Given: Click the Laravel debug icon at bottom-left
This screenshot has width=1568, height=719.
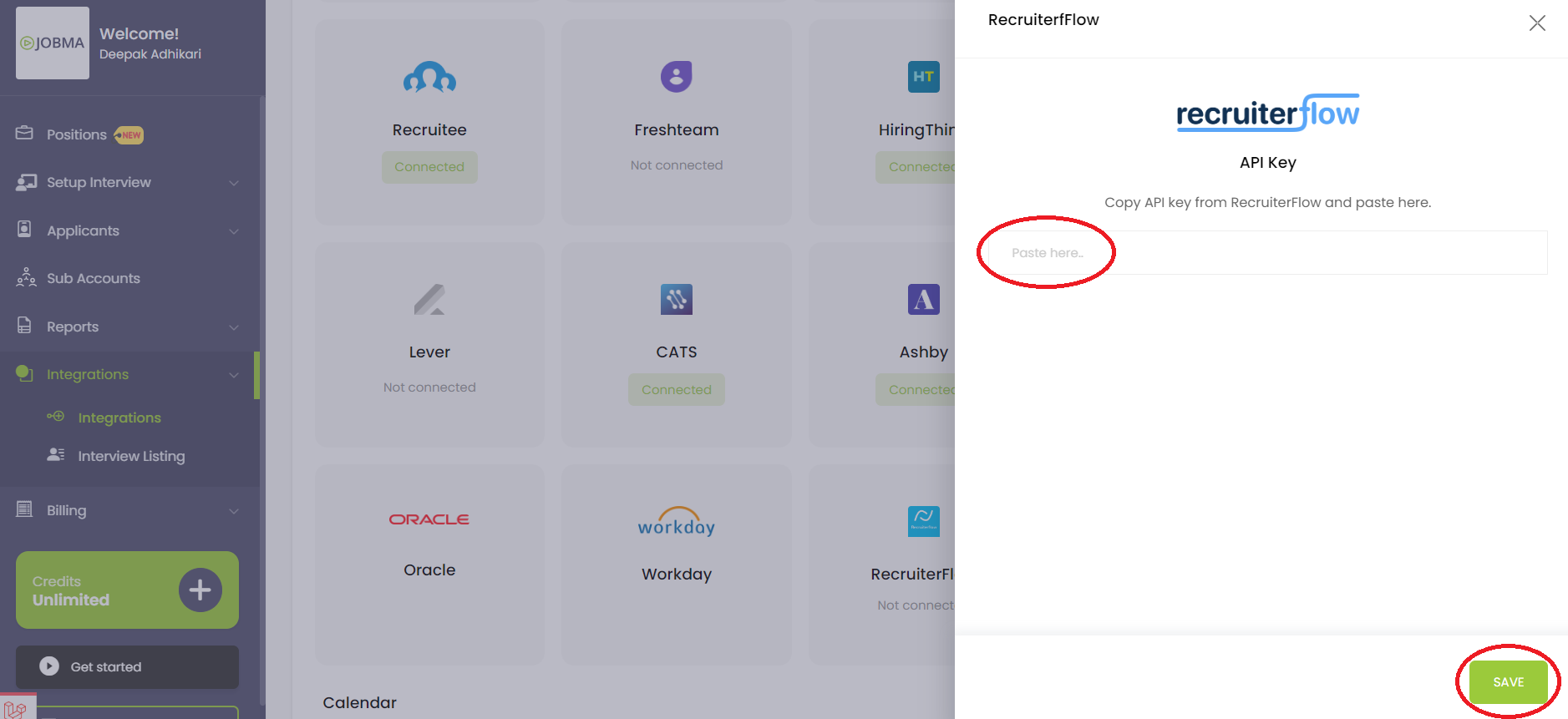Looking at the screenshot, I should 17,708.
